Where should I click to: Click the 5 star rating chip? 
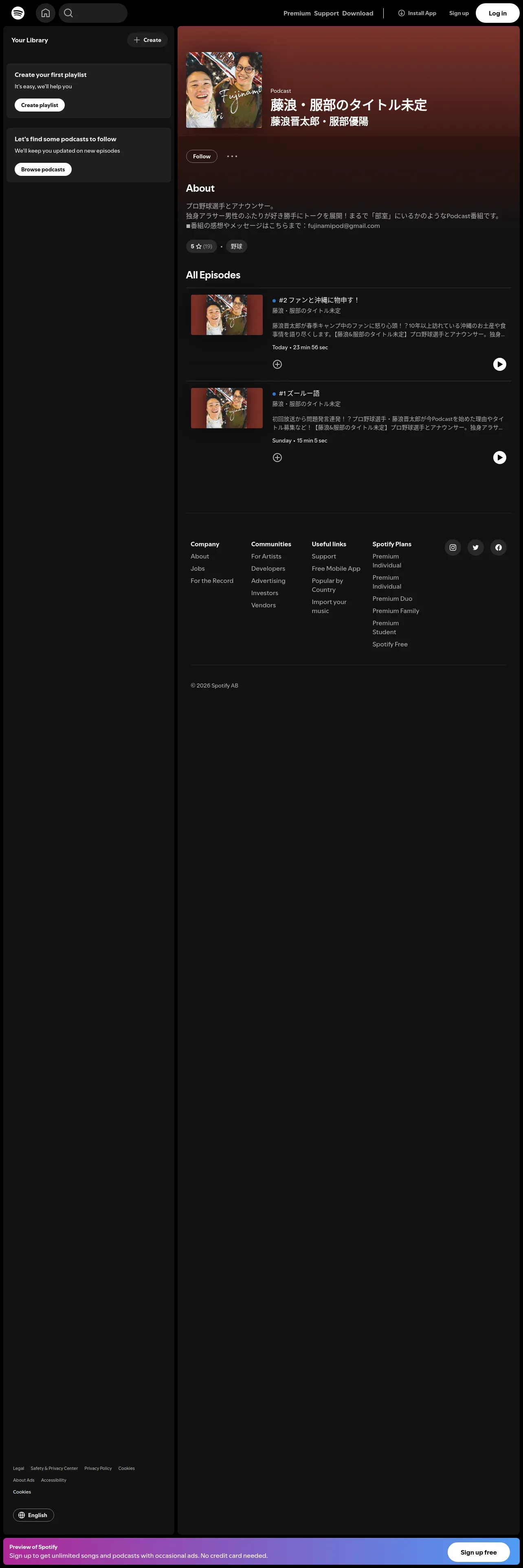(202, 247)
